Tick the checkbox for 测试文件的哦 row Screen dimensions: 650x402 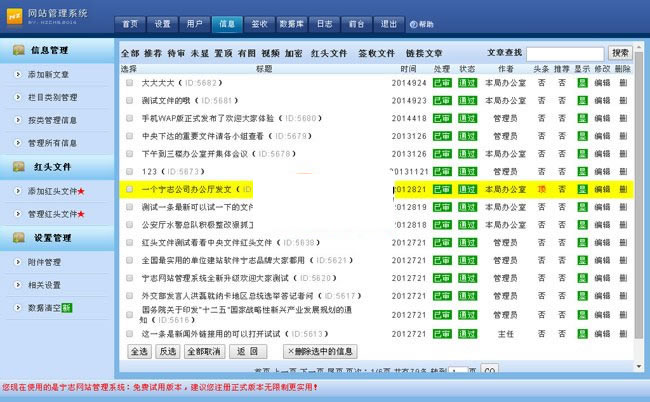[x=129, y=101]
